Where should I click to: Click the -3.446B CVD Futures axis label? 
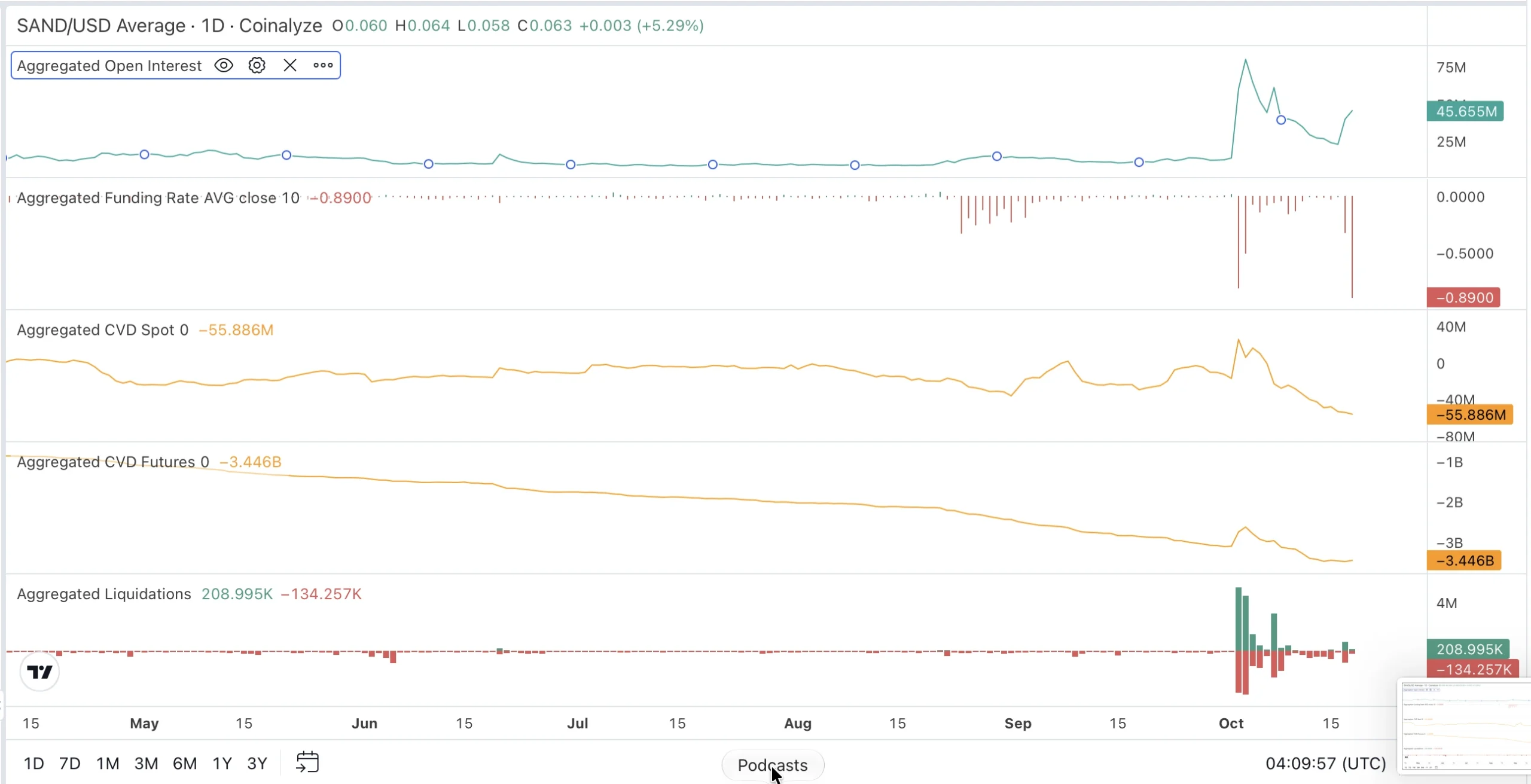(1464, 560)
